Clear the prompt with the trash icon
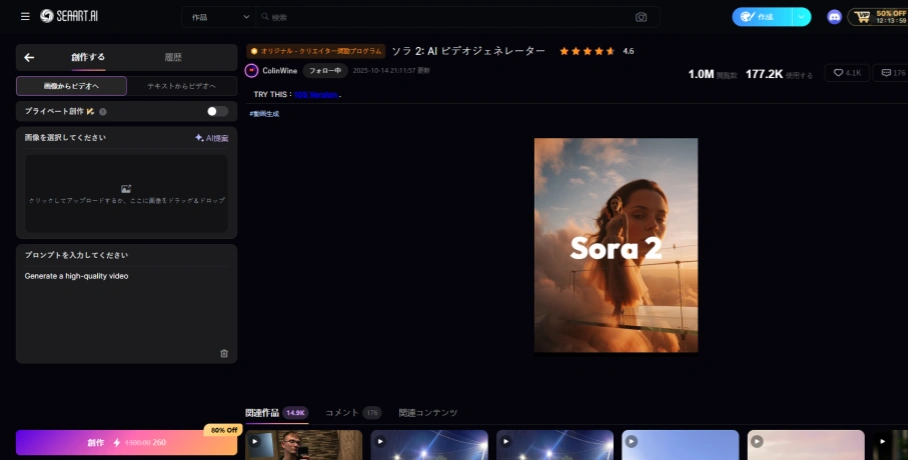This screenshot has height=460, width=908. tap(224, 353)
